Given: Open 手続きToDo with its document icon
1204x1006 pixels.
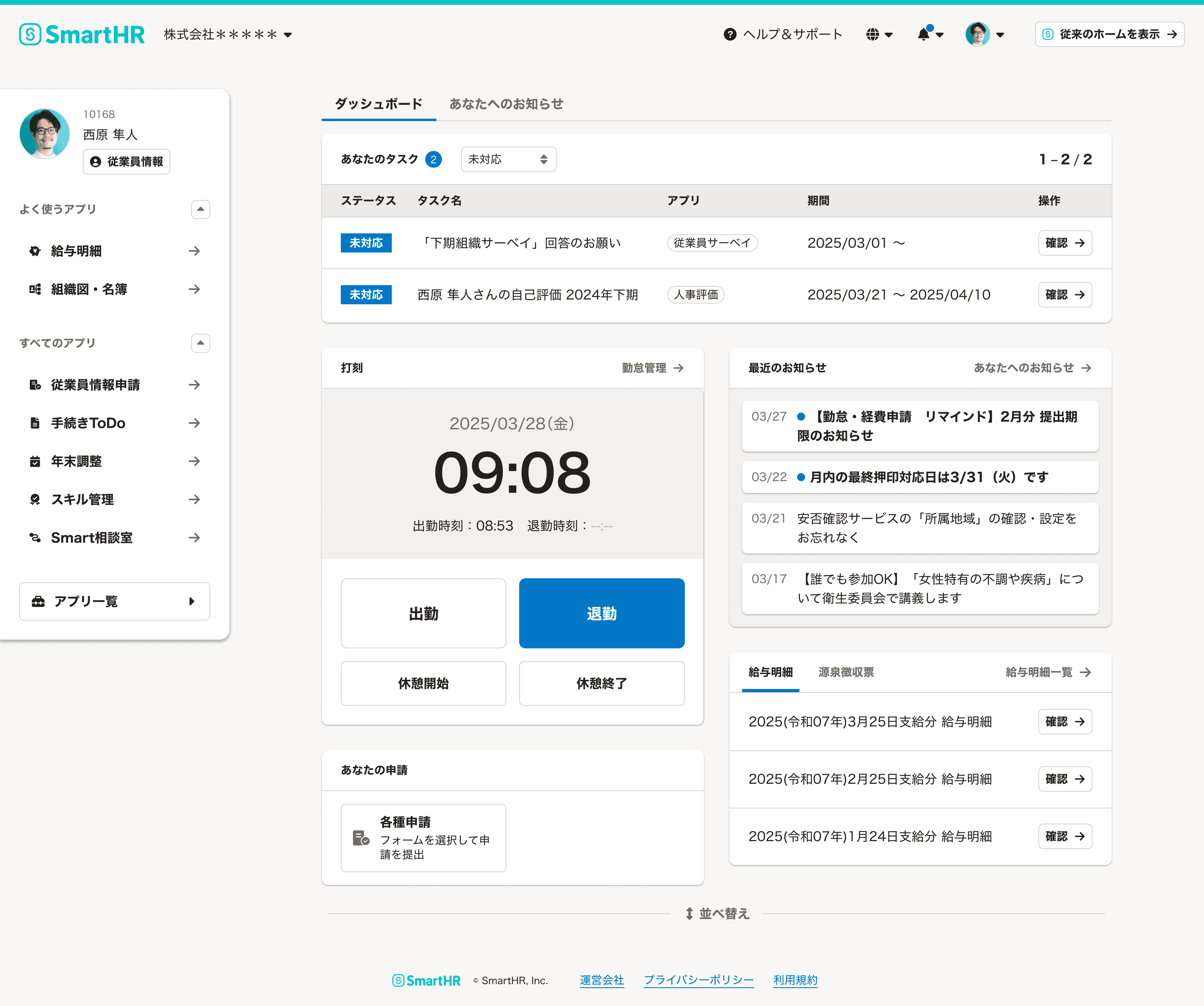Looking at the screenshot, I should tap(34, 423).
